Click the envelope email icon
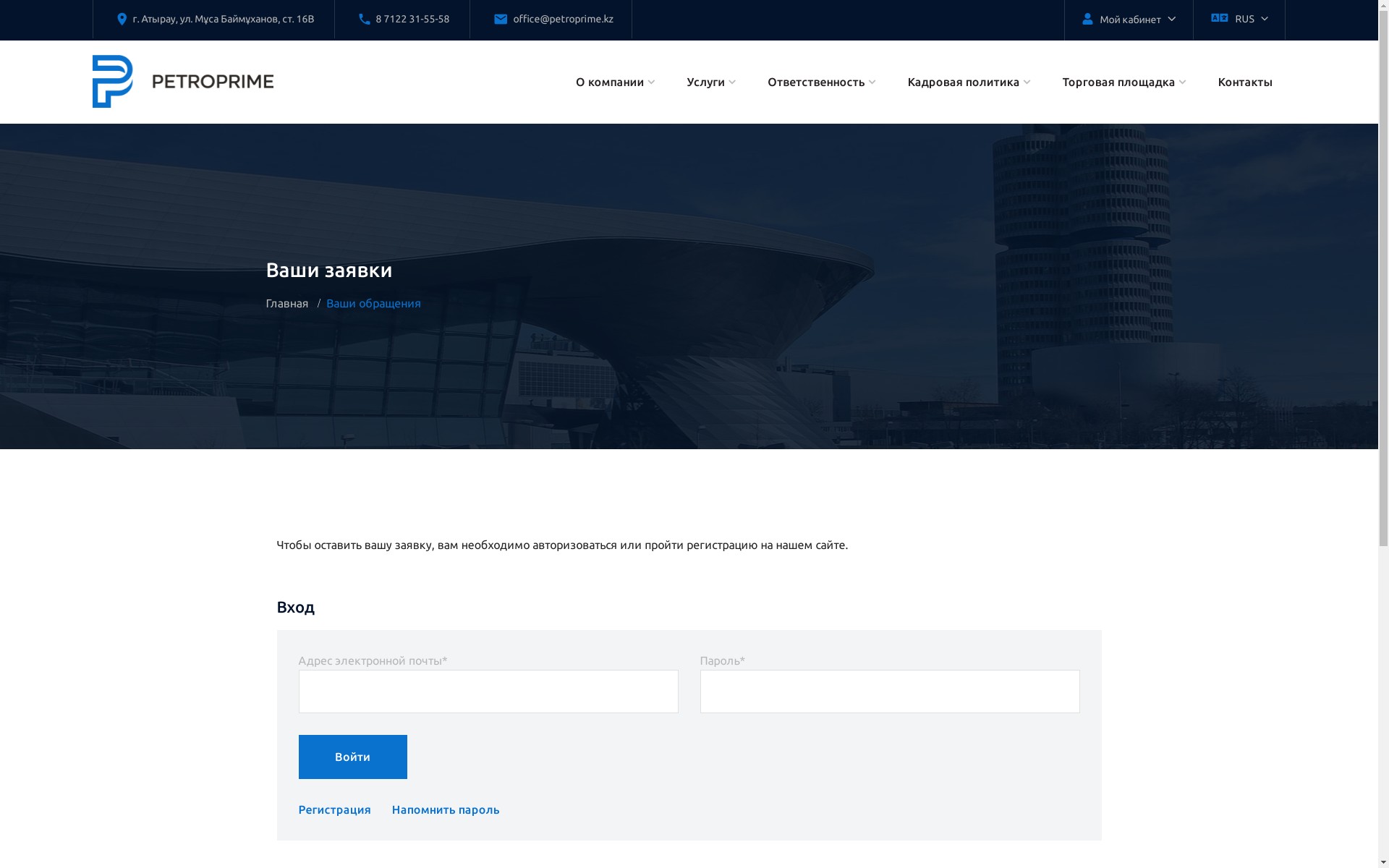This screenshot has width=1389, height=868. pyautogui.click(x=501, y=20)
